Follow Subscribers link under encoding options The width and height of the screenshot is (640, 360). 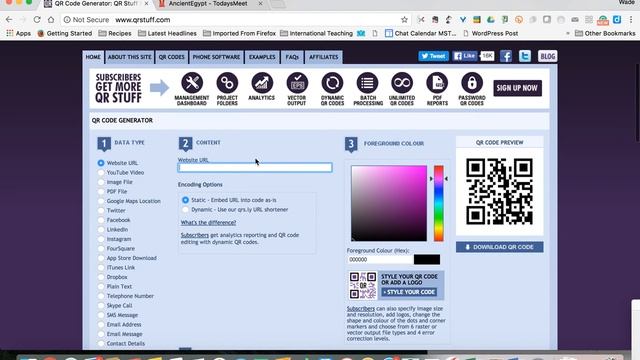tap(195, 235)
